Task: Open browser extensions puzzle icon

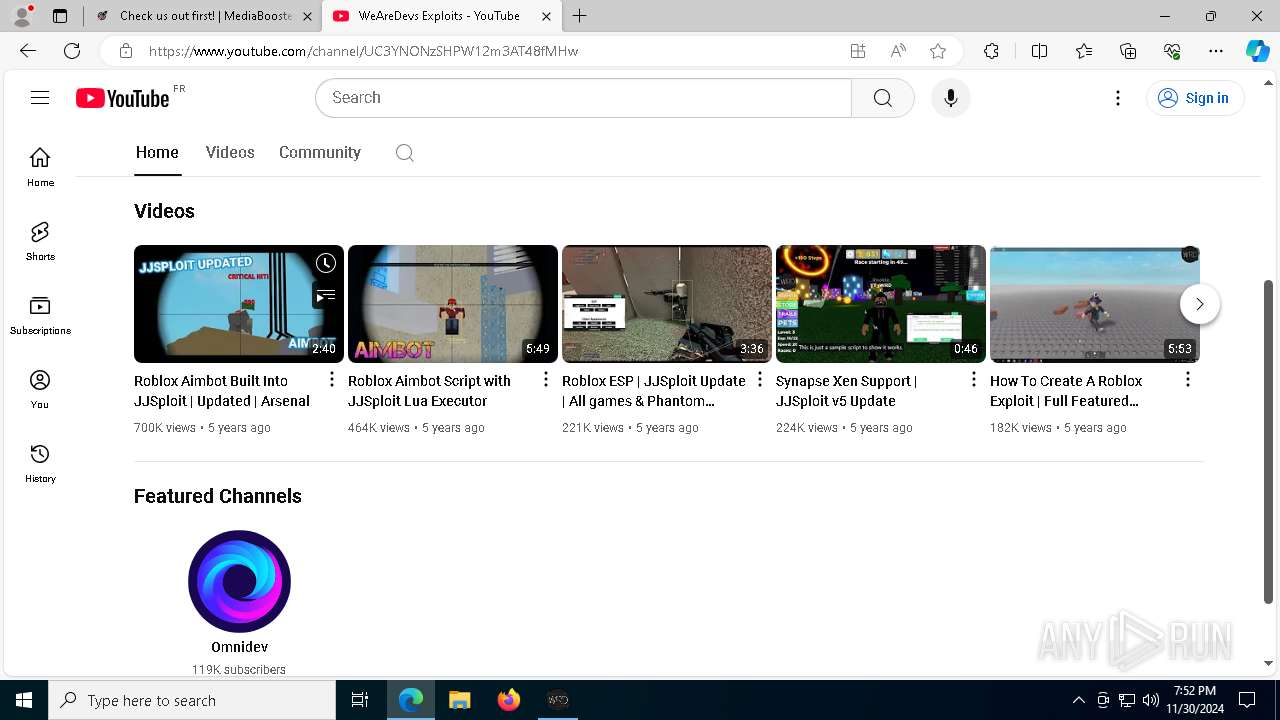Action: tap(991, 51)
